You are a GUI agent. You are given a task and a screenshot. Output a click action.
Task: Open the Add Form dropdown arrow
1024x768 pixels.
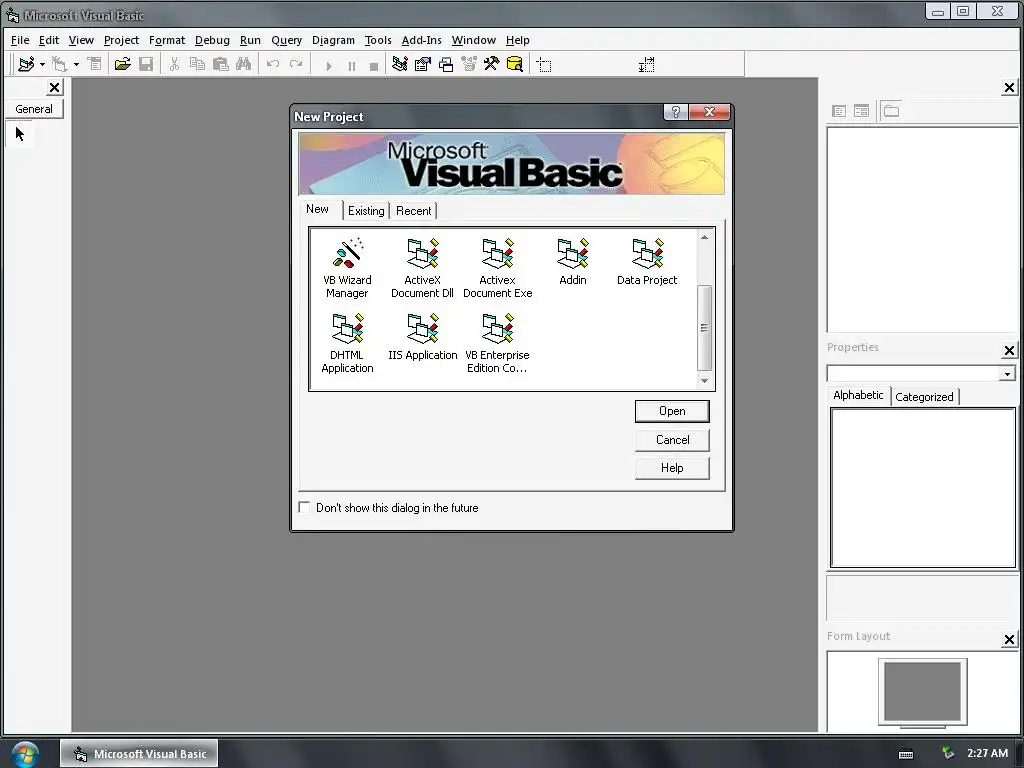(76, 65)
